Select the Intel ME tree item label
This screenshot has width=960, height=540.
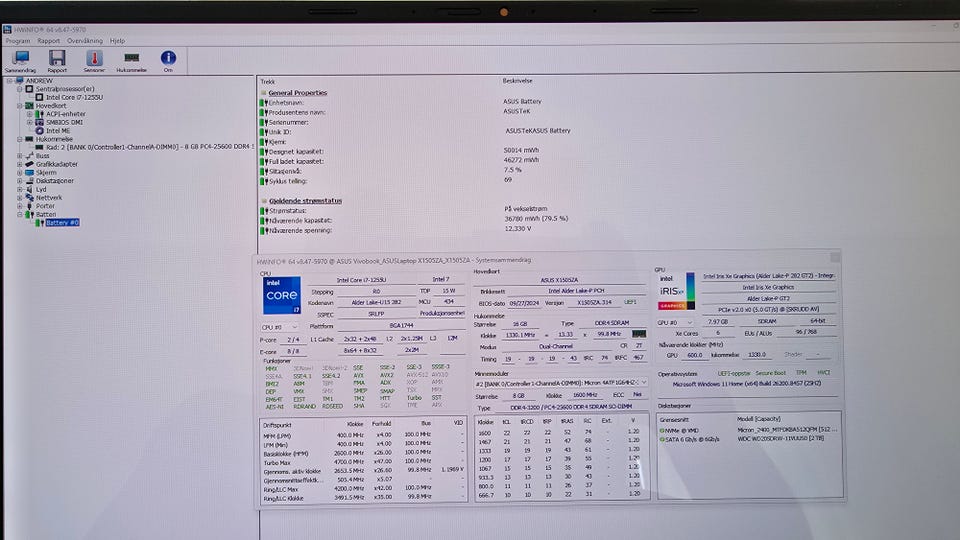(58, 130)
